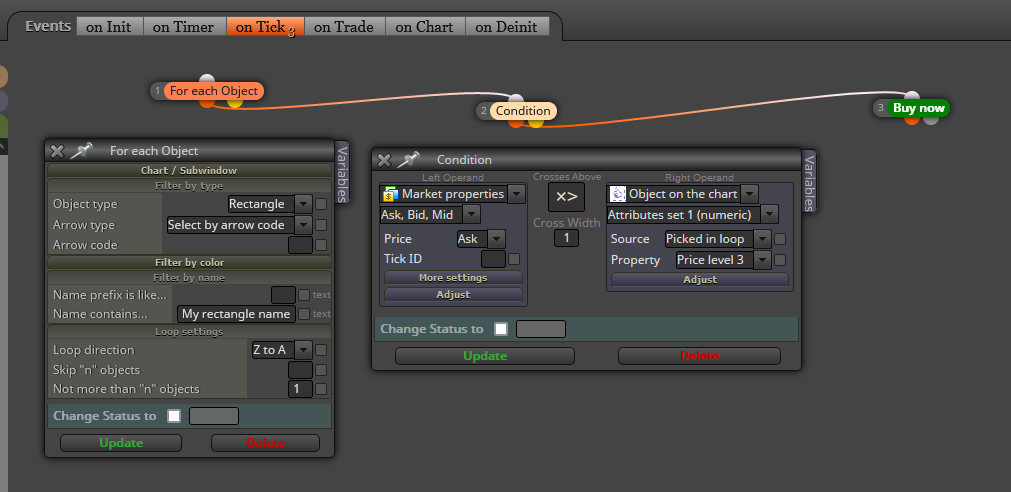
Task: Click the top input connector of Condition node
Action: coord(516,99)
